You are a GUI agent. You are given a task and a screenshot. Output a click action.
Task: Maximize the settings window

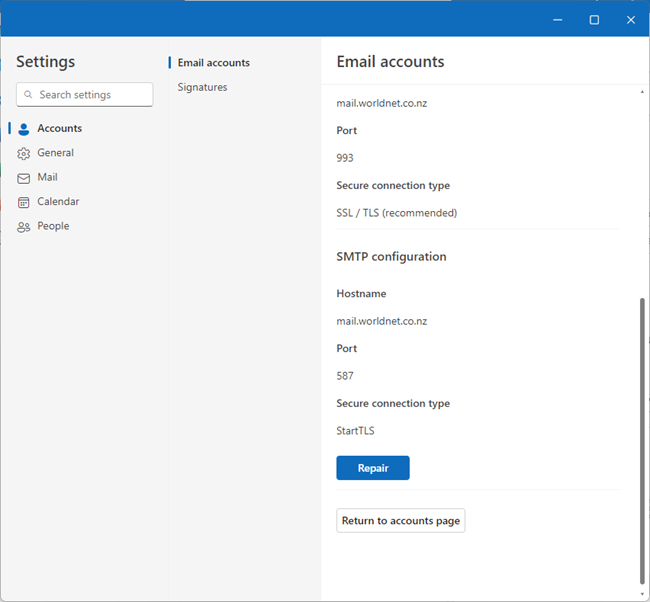[594, 19]
